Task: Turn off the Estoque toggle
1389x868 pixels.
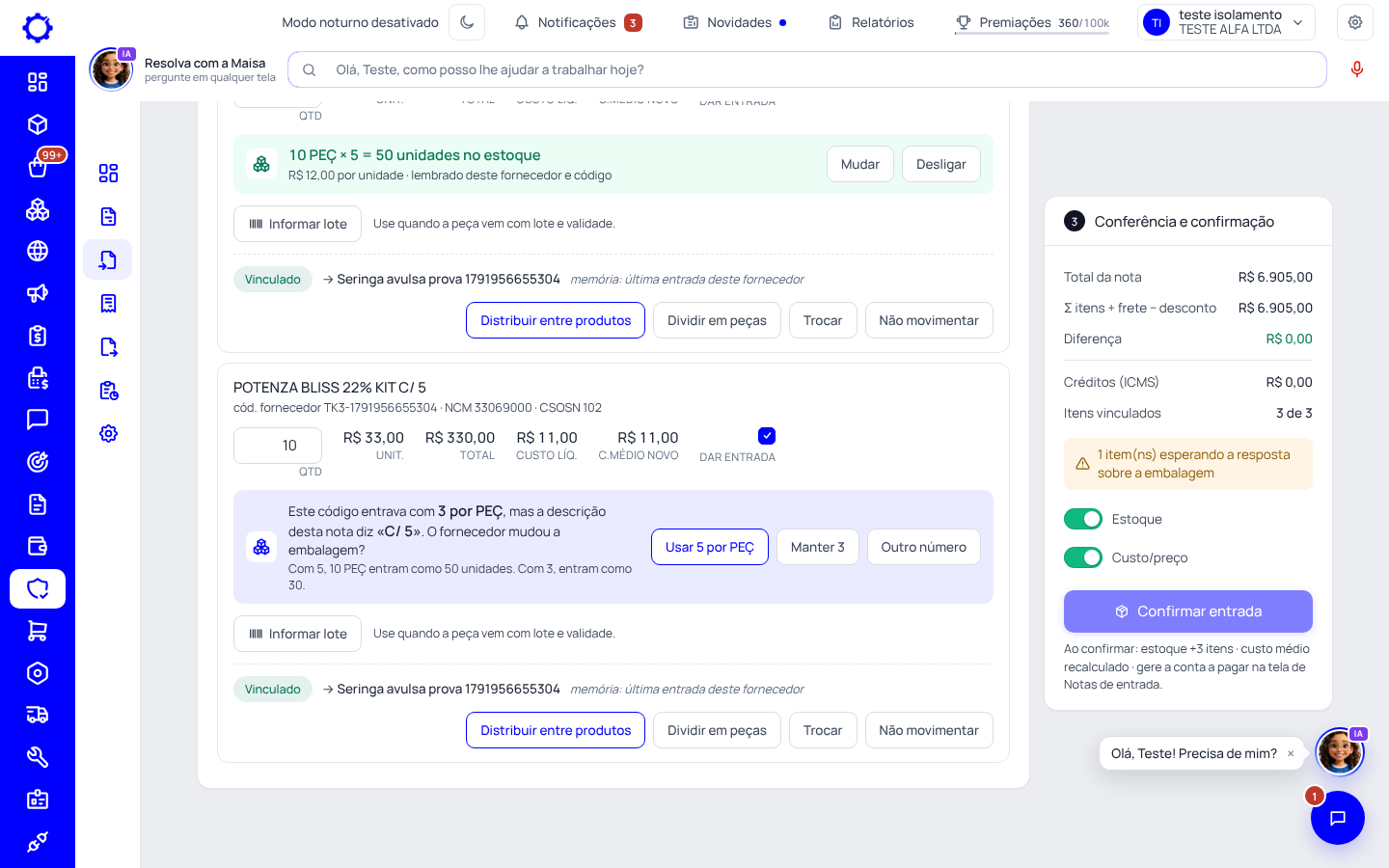Action: coord(1083,519)
